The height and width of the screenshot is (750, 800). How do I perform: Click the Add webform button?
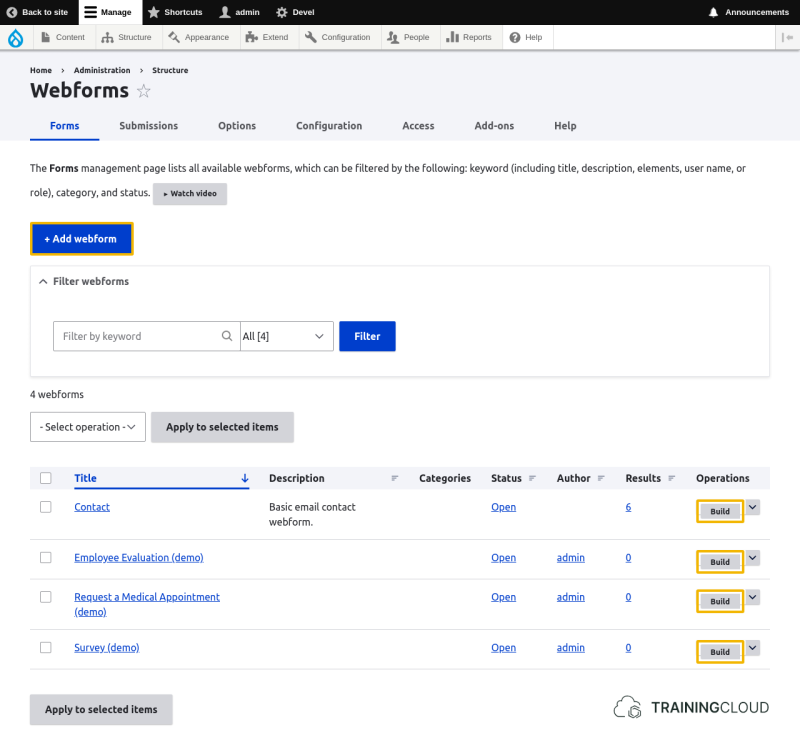[x=82, y=239]
